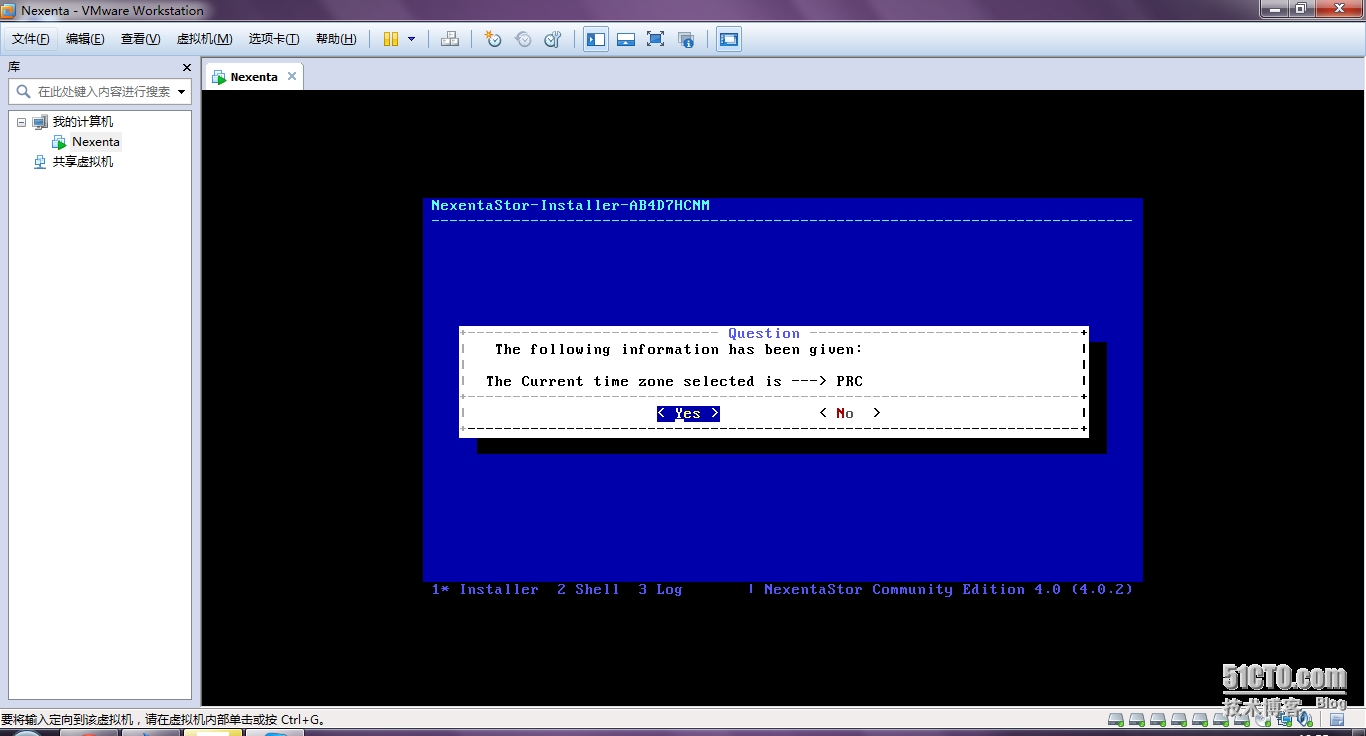Open the snapshot manager
The image size is (1366, 736).
point(553,39)
